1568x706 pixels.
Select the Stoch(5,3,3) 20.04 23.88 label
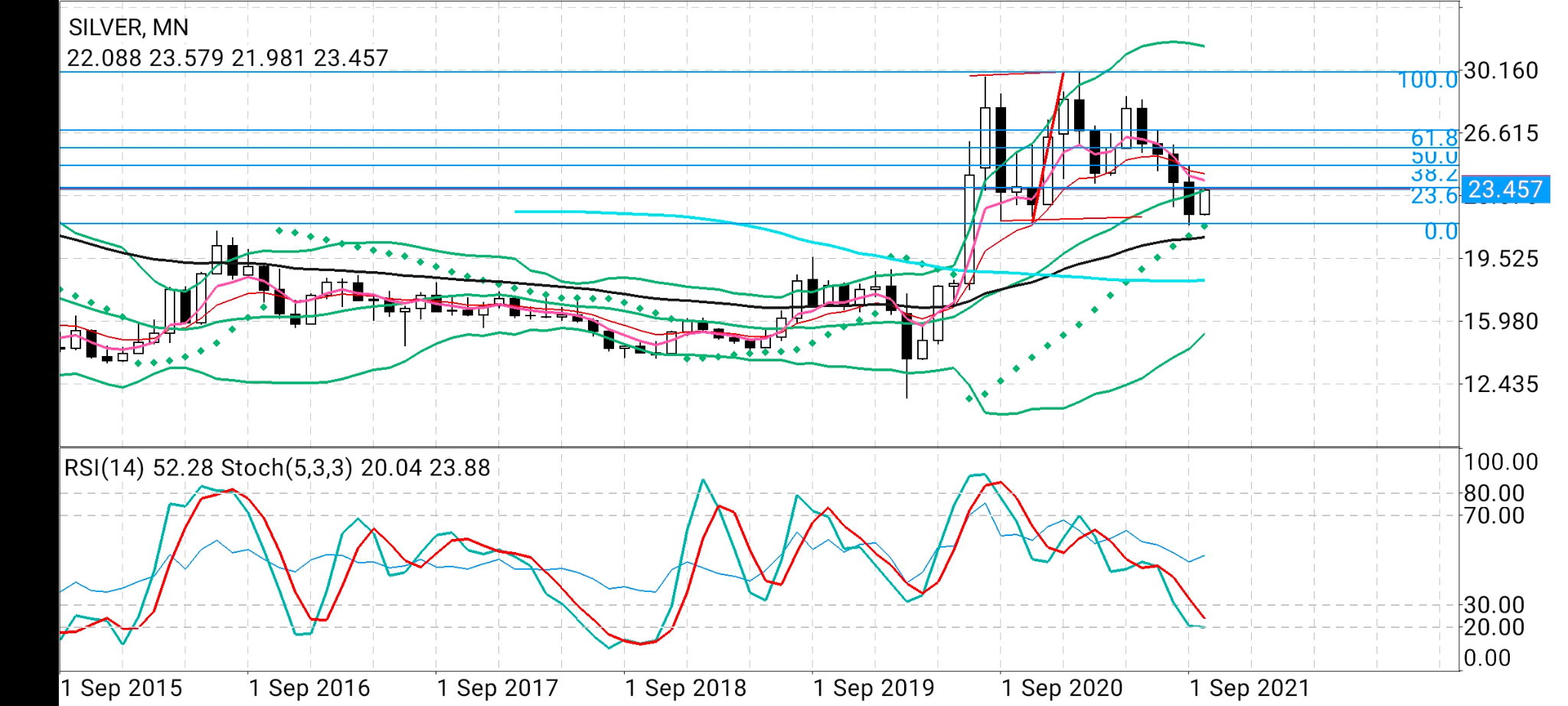pyautogui.click(x=355, y=468)
